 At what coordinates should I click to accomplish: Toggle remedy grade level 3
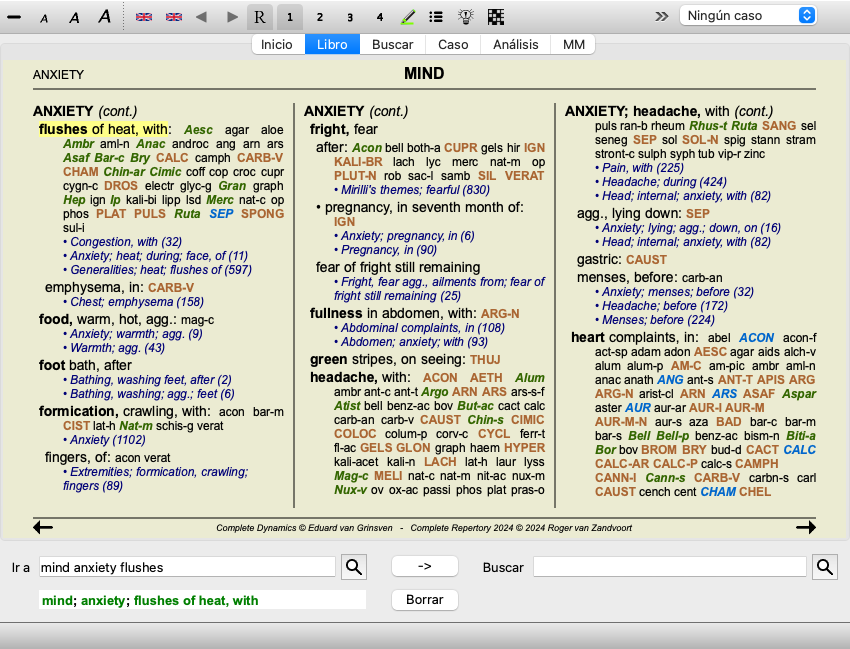(350, 17)
